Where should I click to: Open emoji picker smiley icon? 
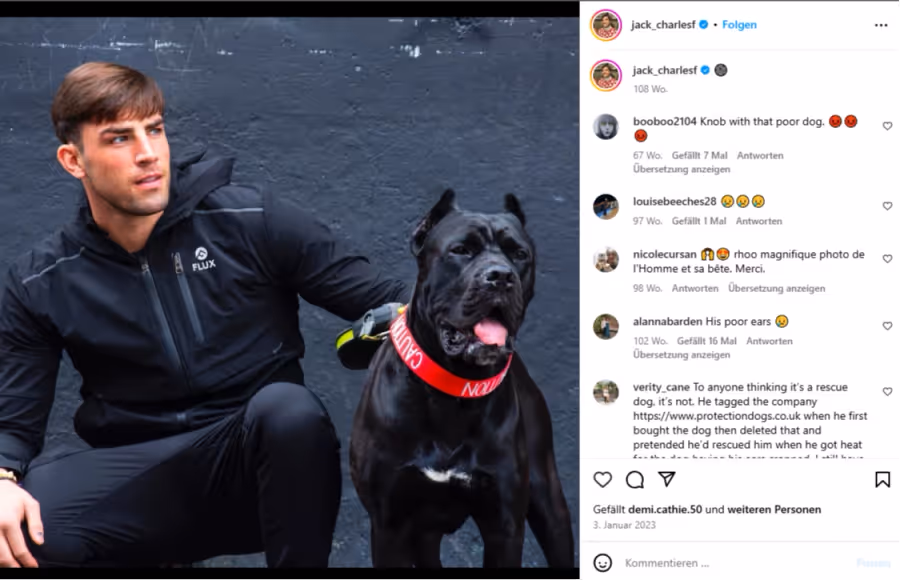(x=602, y=563)
